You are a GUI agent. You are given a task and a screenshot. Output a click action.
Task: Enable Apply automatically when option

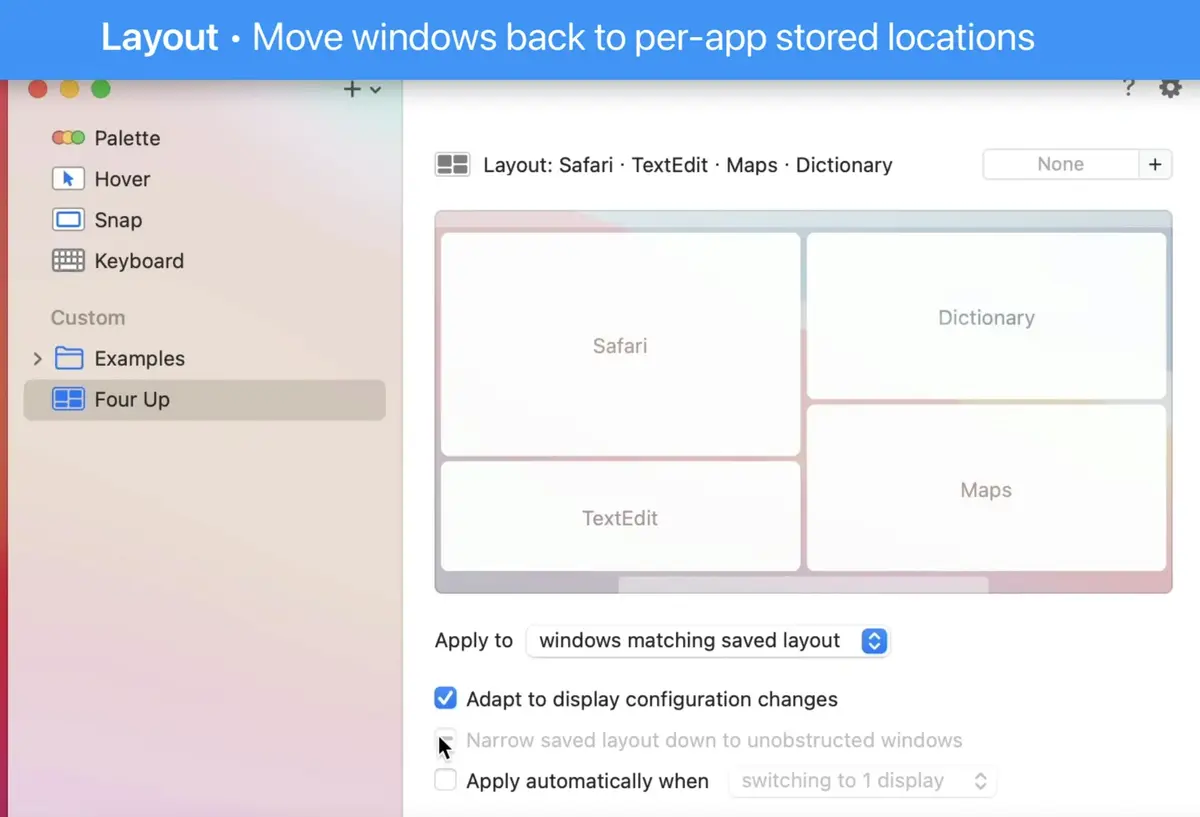[x=444, y=780]
